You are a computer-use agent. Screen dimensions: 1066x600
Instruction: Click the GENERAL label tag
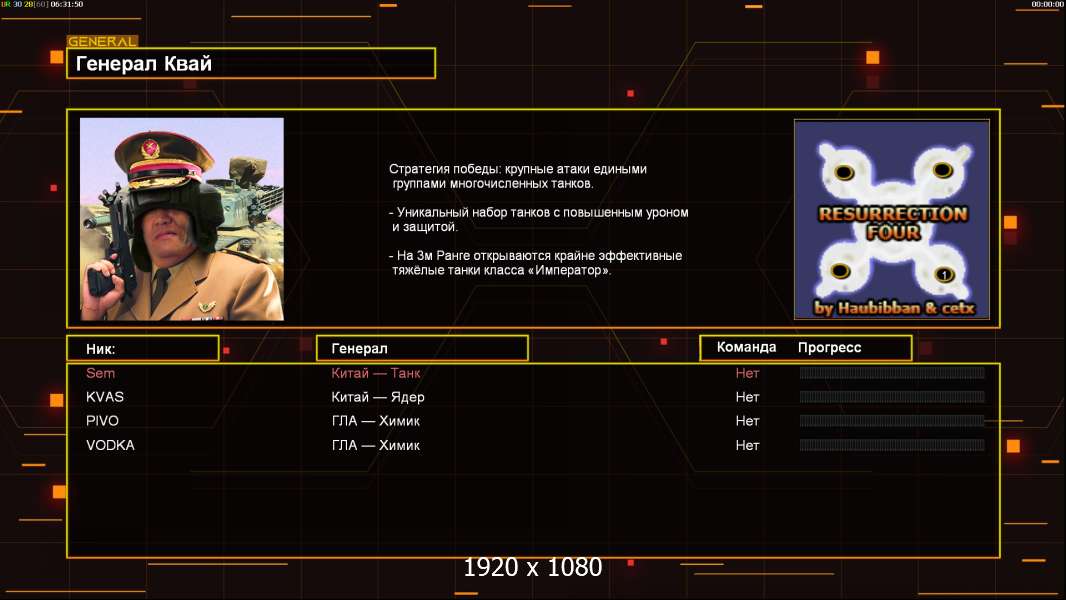[102, 41]
